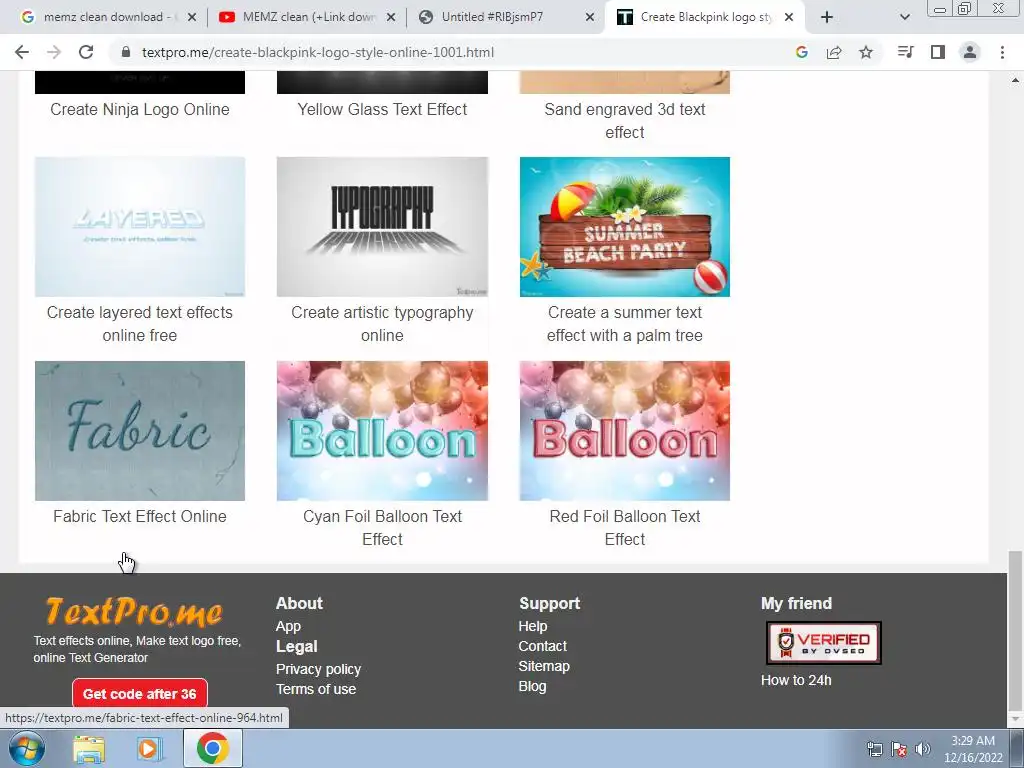Image resolution: width=1024 pixels, height=768 pixels.
Task: Open the Summer Beach Party thumbnail
Action: pyautogui.click(x=625, y=227)
